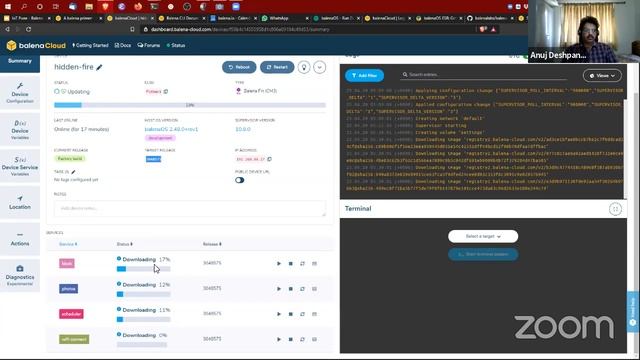Start the scheduler service
The image size is (640, 360).
pyautogui.click(x=279, y=314)
